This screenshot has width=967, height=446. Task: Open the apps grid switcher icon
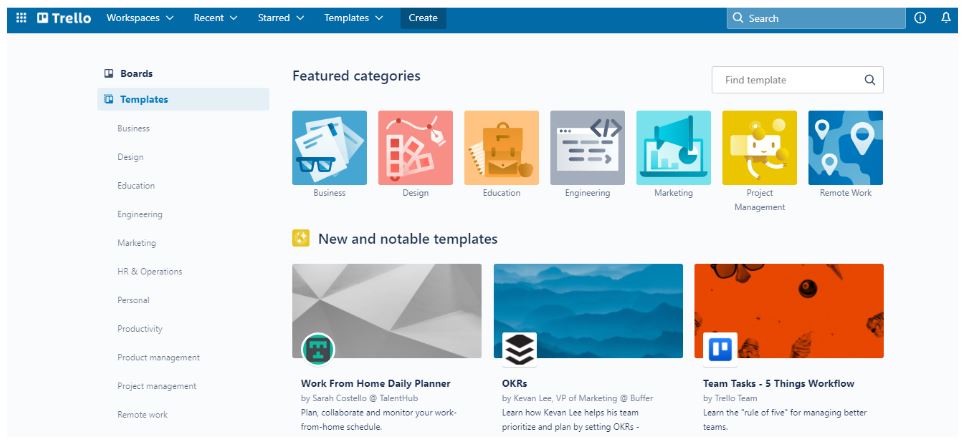(x=21, y=18)
